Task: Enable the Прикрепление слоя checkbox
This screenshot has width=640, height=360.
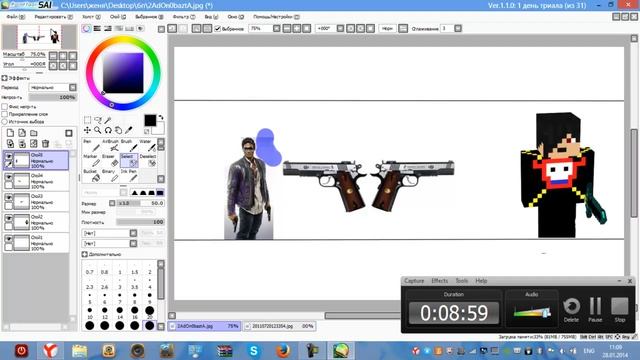Action: pos(4,114)
